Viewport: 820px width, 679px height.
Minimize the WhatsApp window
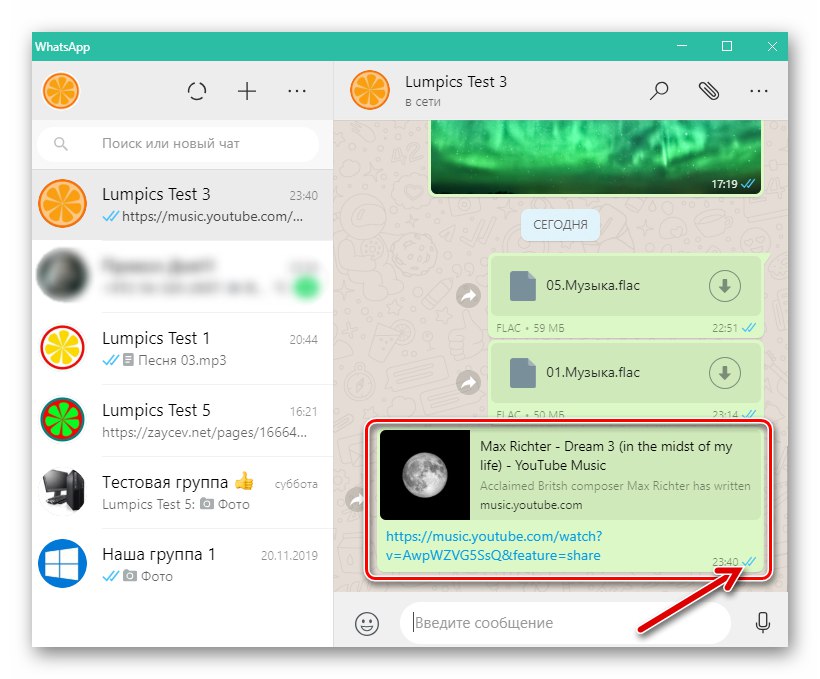click(682, 46)
